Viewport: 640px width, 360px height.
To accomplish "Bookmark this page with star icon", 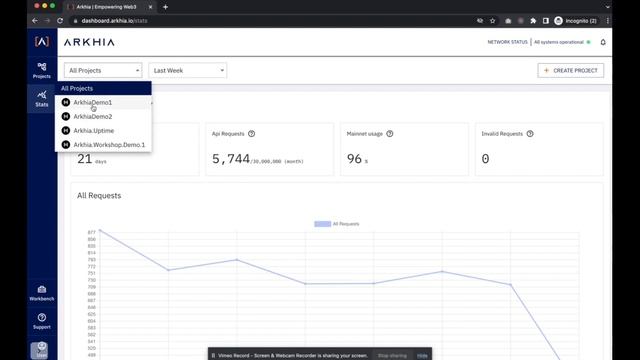I will click(493, 20).
